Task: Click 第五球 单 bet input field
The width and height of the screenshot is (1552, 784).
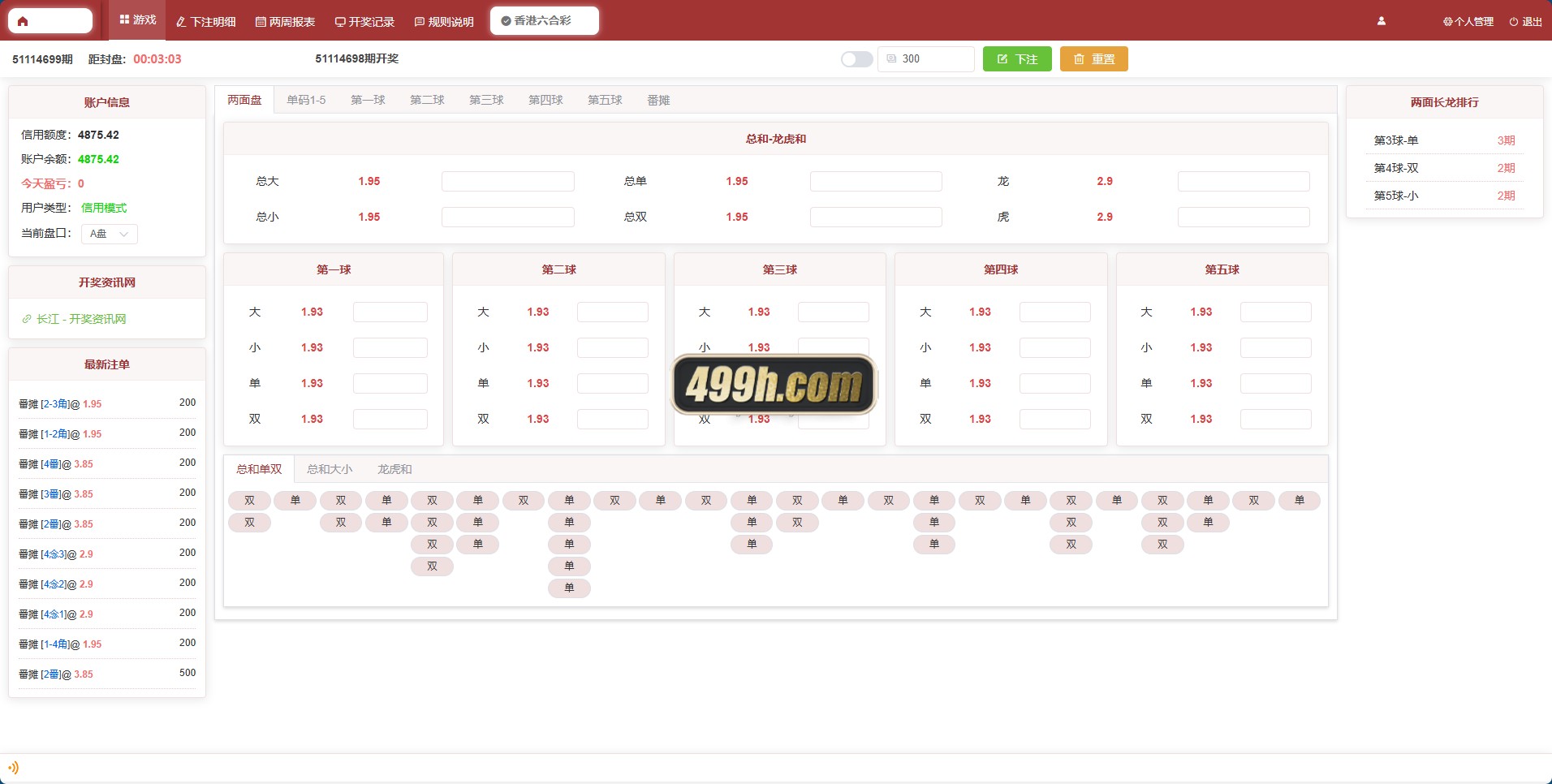Action: pos(1276,383)
